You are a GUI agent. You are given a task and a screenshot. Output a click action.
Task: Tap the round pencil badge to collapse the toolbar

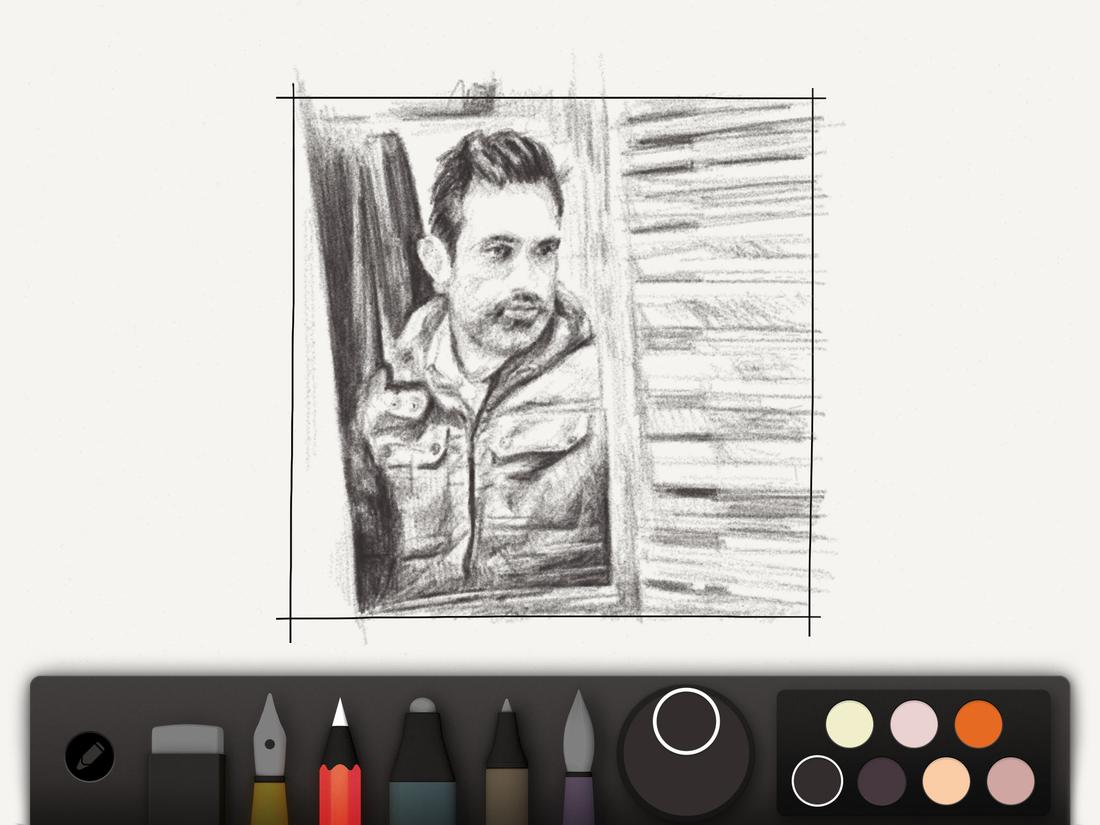tap(88, 758)
